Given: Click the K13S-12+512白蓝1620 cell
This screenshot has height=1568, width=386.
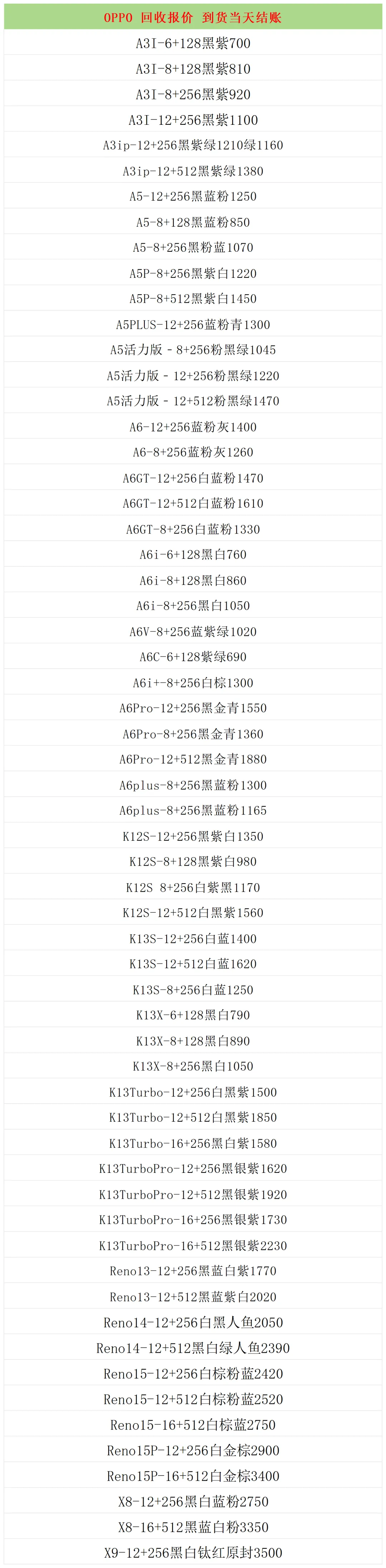Looking at the screenshot, I should 193,963.
